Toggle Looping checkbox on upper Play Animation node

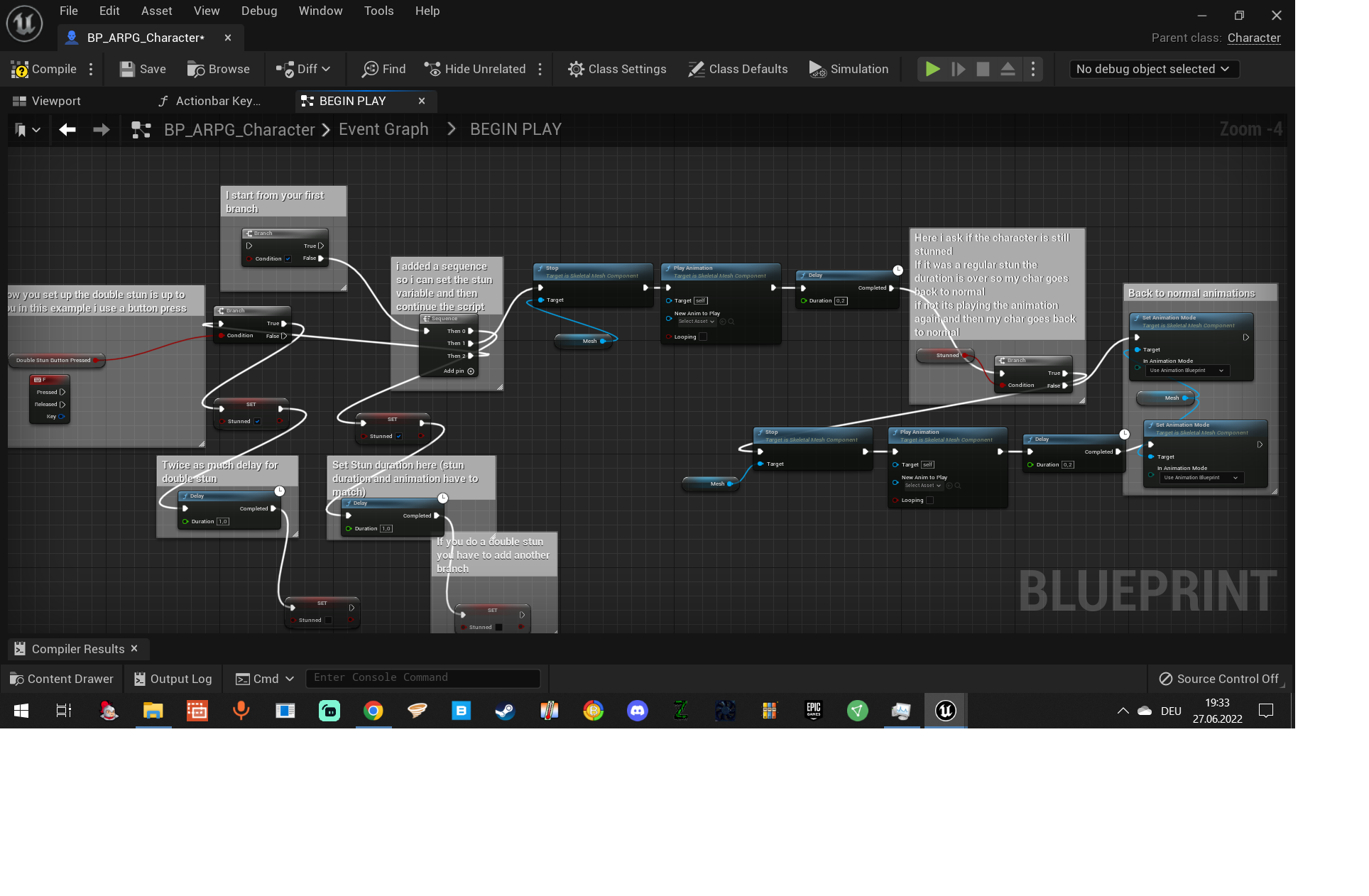coord(703,337)
